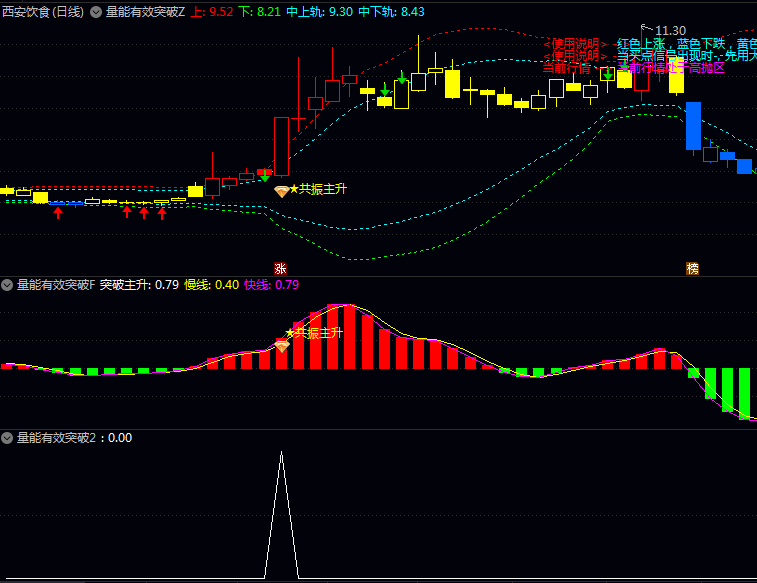The width and height of the screenshot is (757, 583).
Task: Open the 量能有效突破F indicator dropdown
Action: 8,285
